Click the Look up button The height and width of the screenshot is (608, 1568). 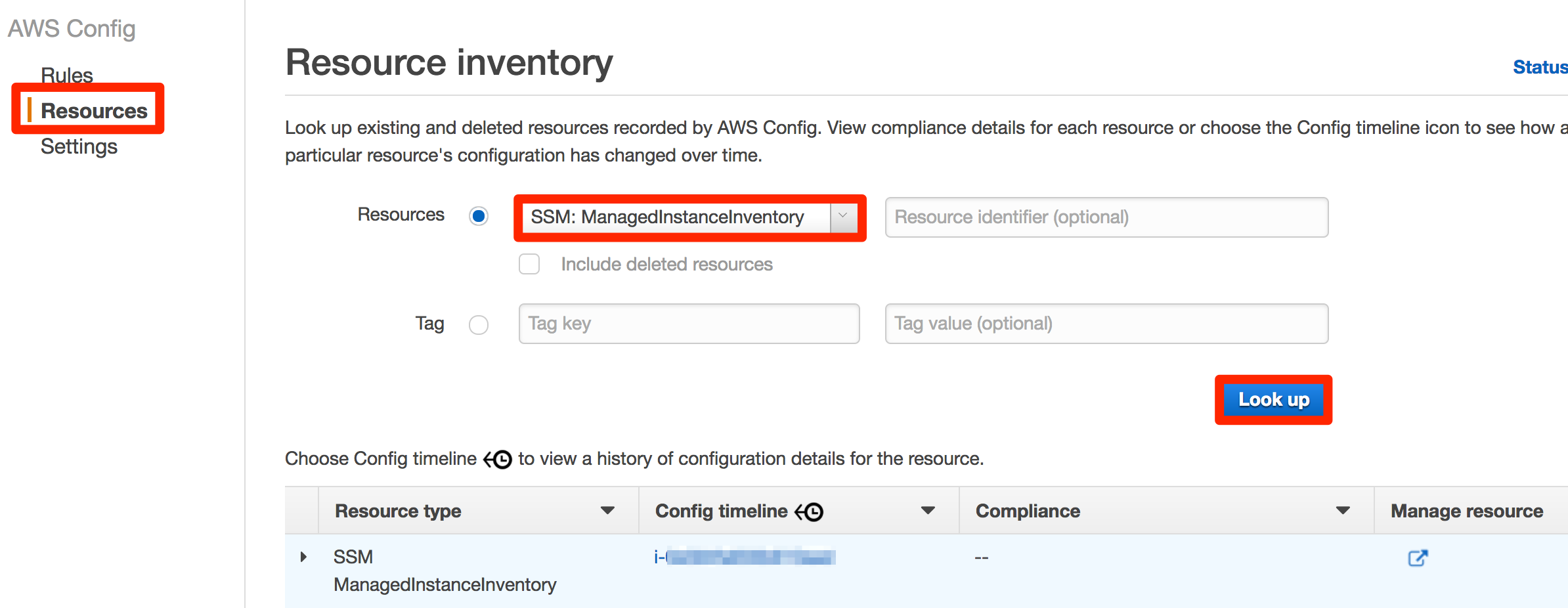1273,399
